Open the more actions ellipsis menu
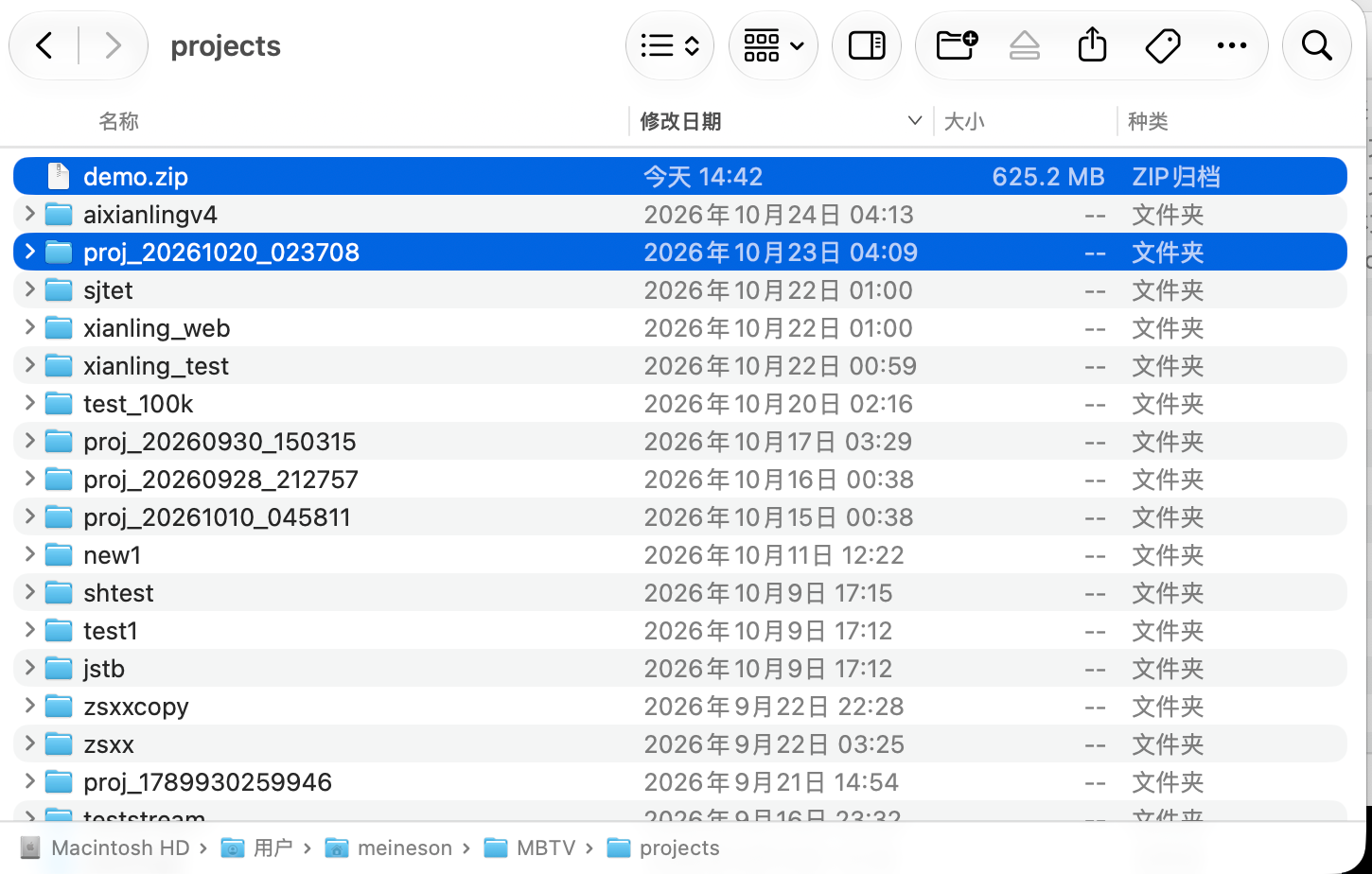The image size is (1372, 874). click(1232, 45)
